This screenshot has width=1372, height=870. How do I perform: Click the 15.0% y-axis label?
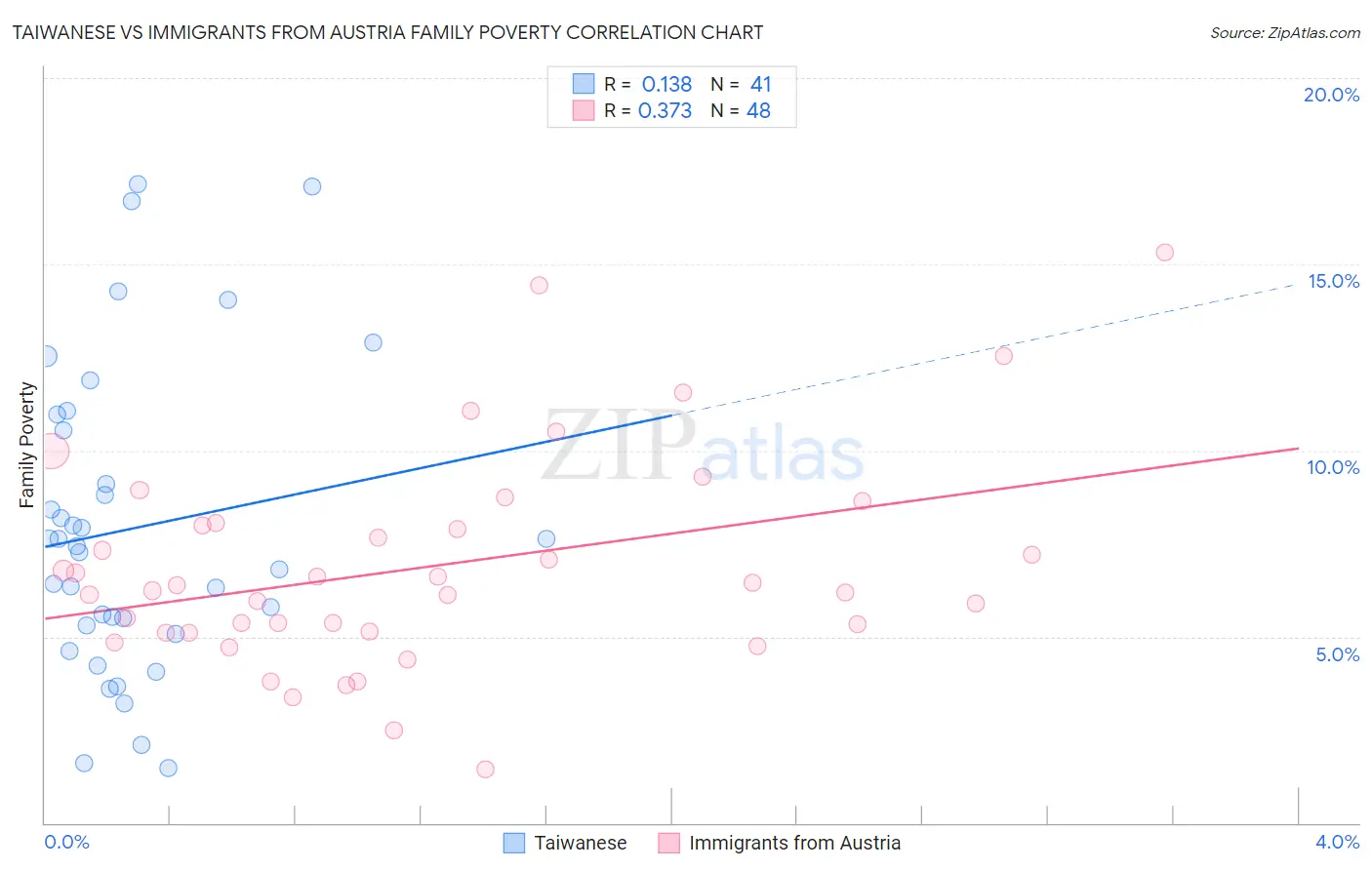[1333, 281]
